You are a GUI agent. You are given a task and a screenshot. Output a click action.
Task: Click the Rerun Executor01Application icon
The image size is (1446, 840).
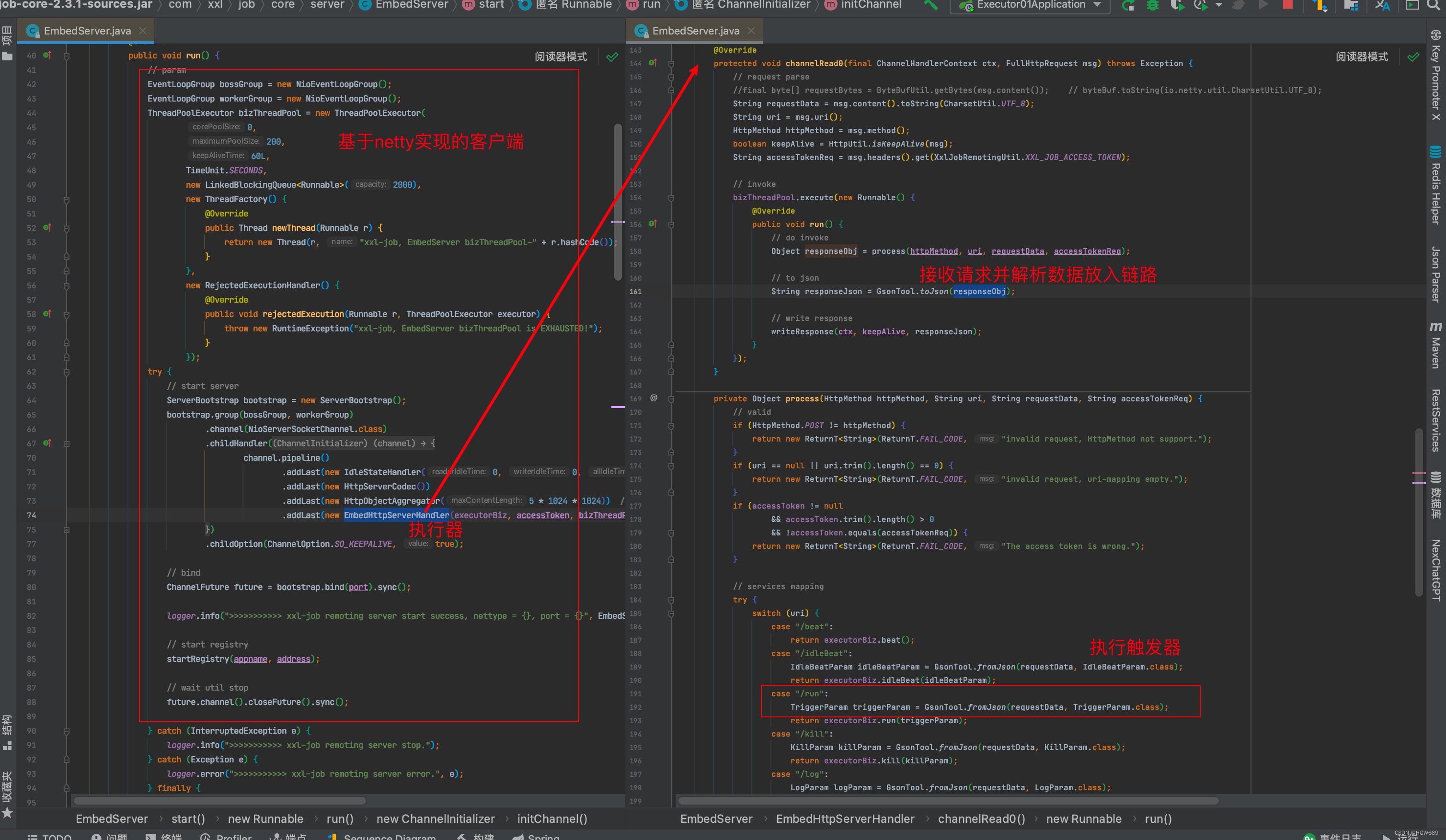(1128, 5)
